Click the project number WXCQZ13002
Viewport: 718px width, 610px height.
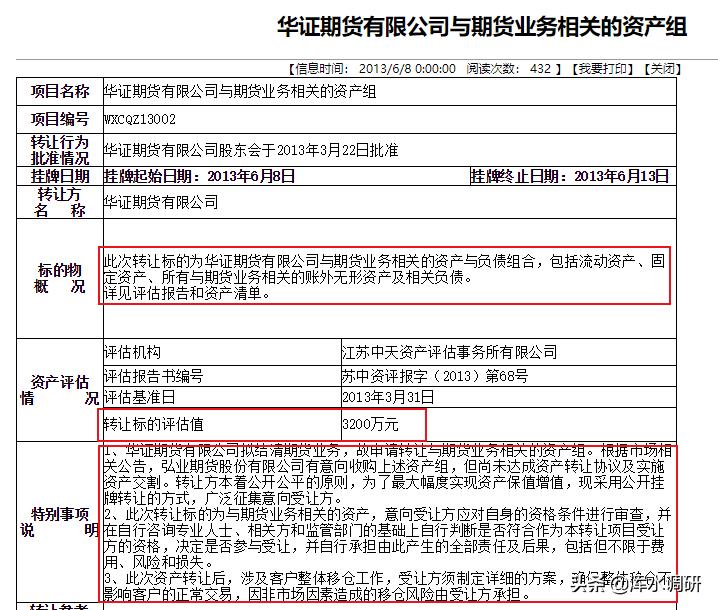pos(140,120)
